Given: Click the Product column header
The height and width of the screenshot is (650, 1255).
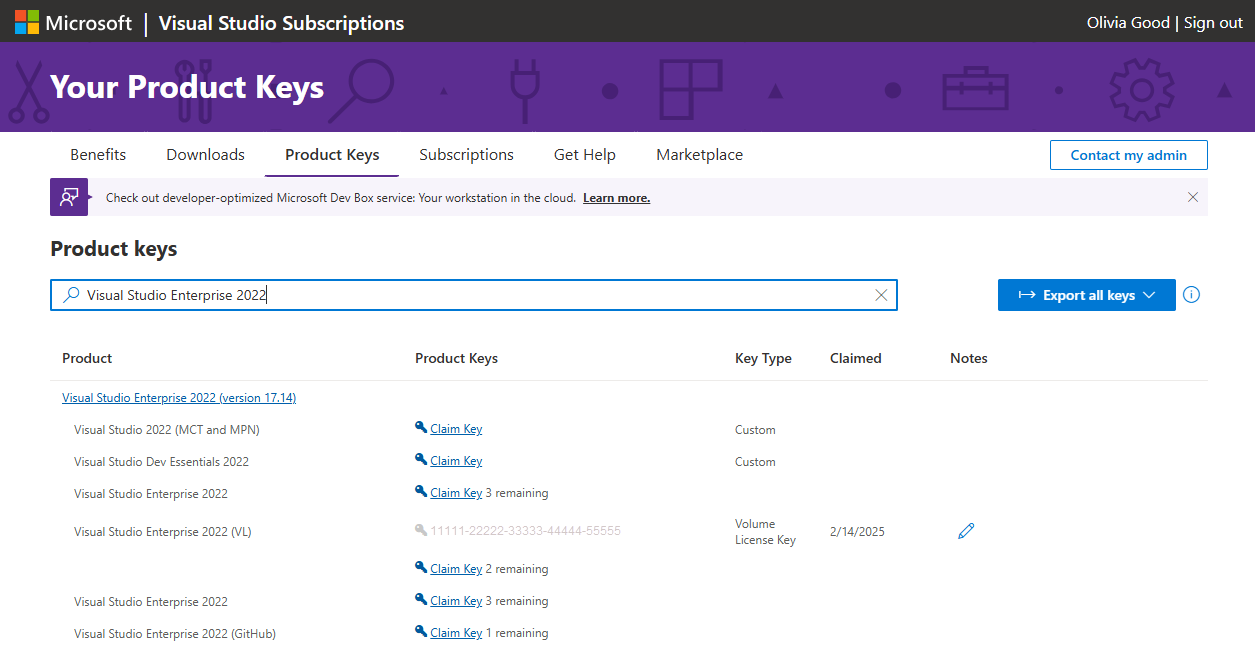Looking at the screenshot, I should click(87, 358).
